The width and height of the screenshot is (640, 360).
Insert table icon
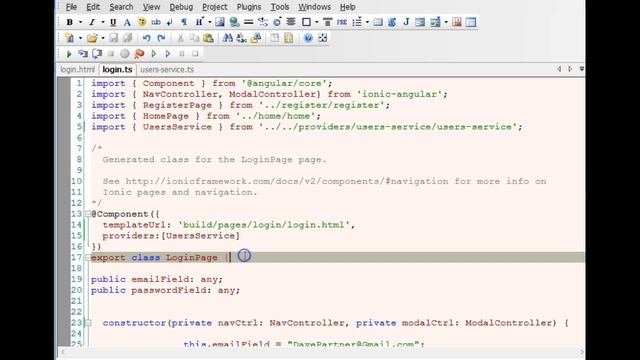[378, 22]
